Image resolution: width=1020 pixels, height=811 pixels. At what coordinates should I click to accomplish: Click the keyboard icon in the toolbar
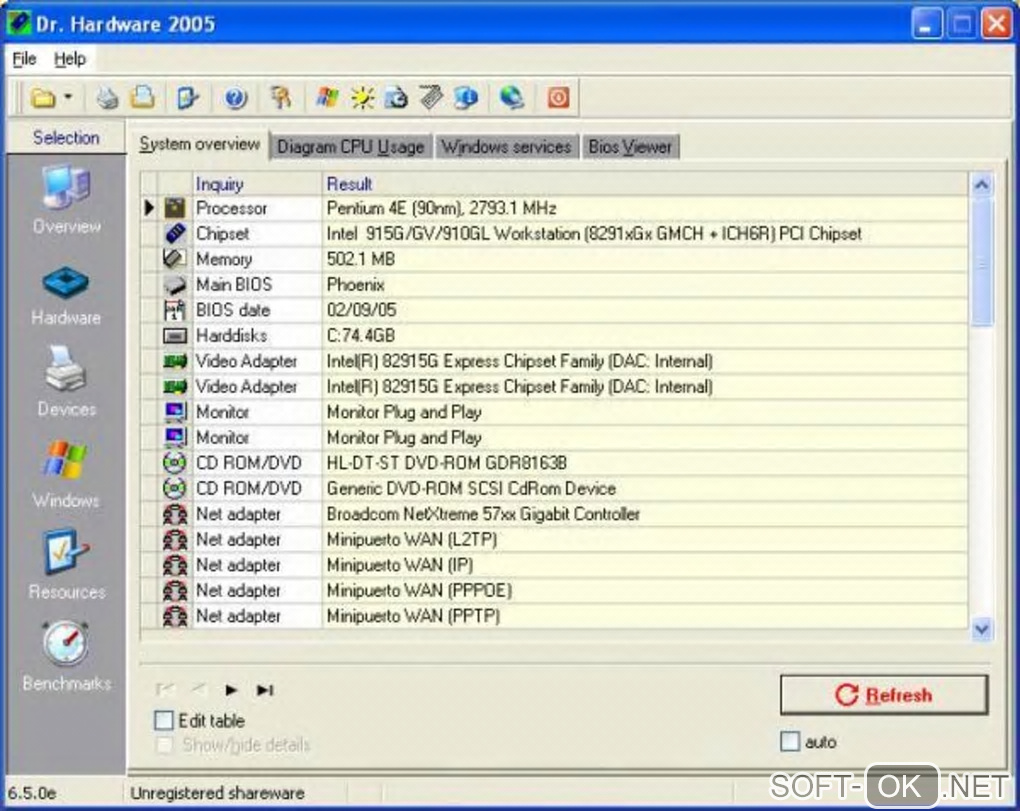click(x=431, y=98)
